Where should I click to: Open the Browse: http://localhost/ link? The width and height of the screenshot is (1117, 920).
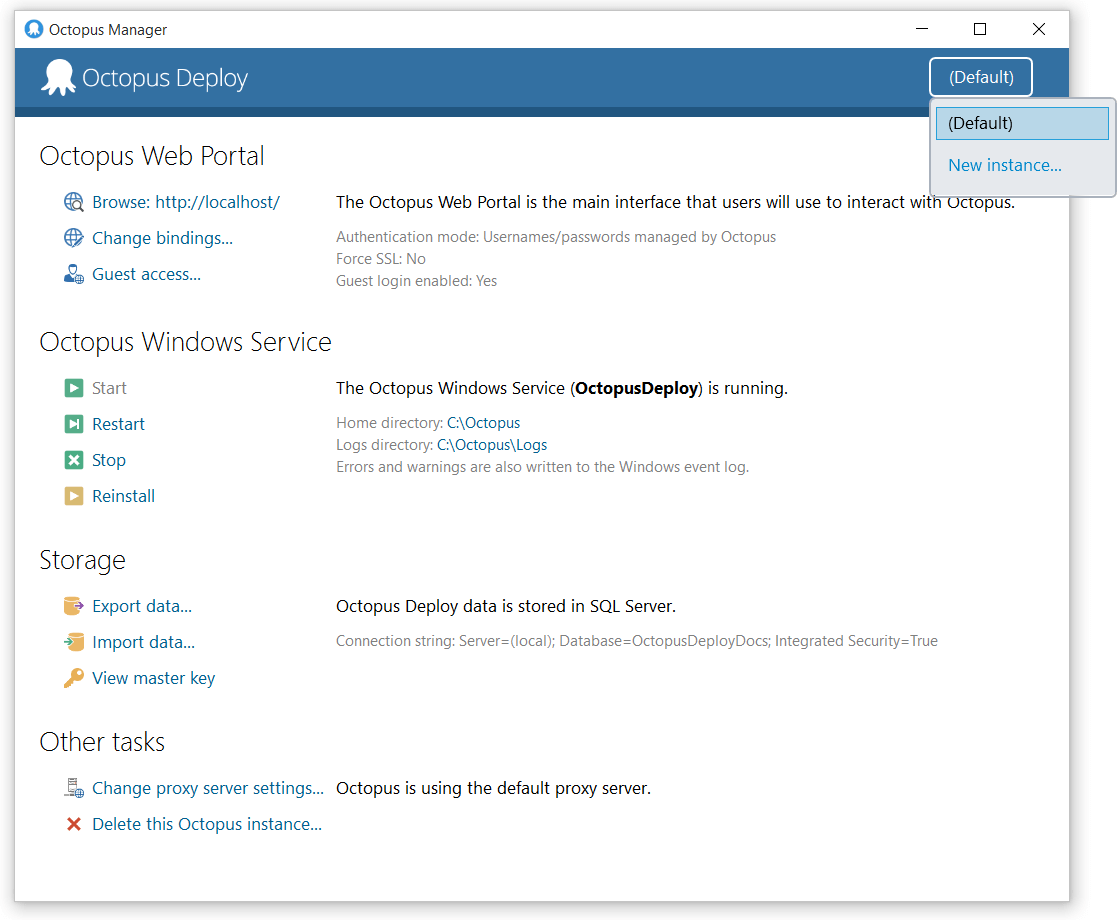pos(186,202)
